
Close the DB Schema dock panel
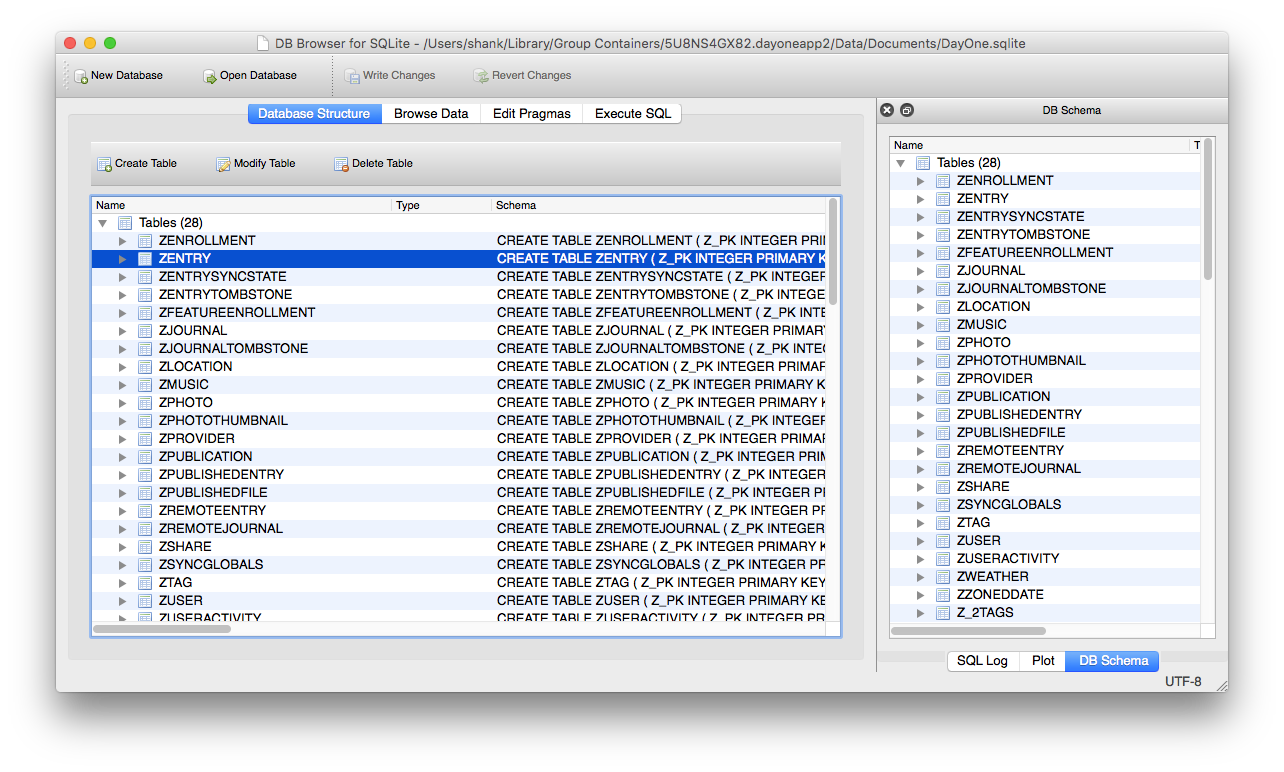pyautogui.click(x=887, y=110)
